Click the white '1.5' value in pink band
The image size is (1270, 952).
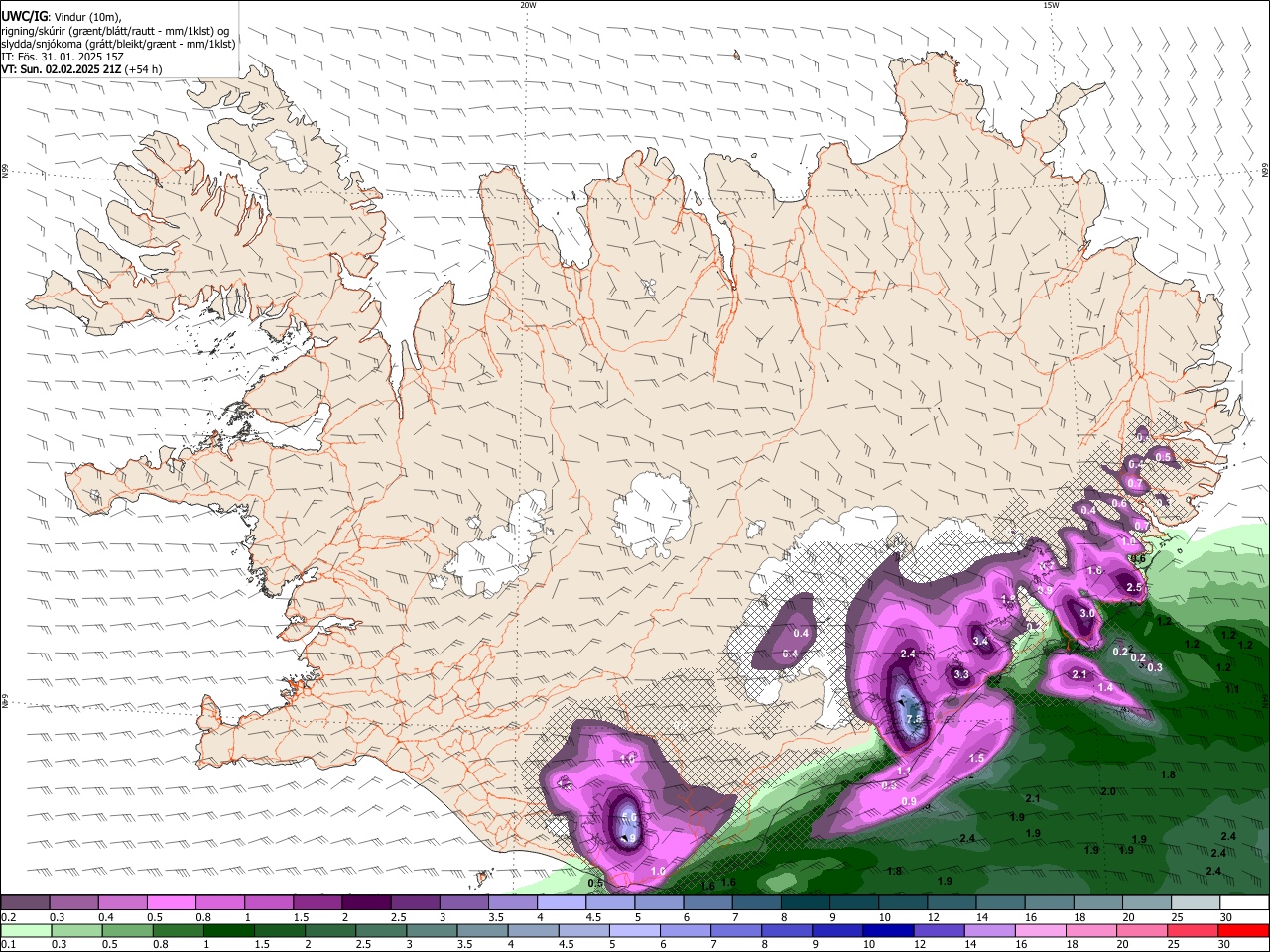tap(976, 758)
